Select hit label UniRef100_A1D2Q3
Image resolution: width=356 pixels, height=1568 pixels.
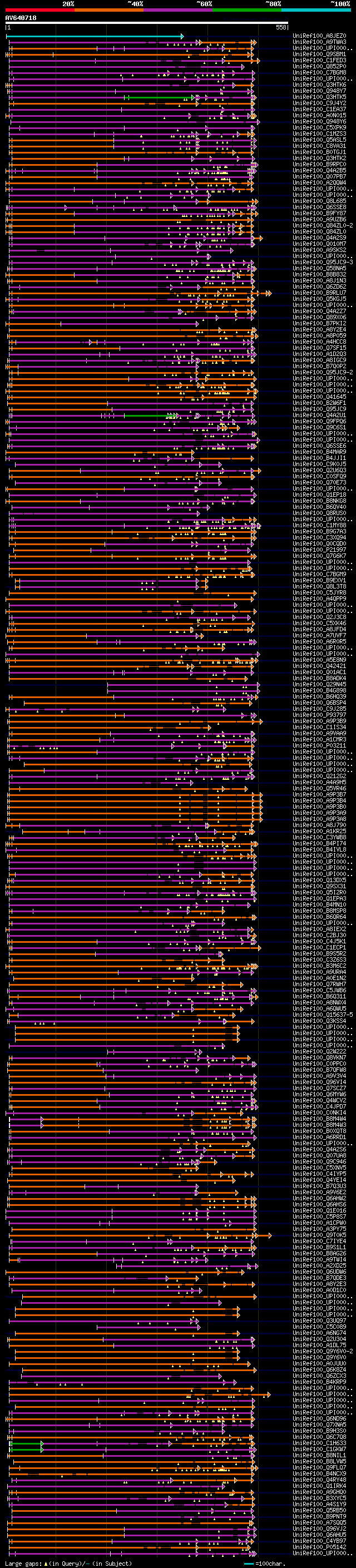[319, 354]
